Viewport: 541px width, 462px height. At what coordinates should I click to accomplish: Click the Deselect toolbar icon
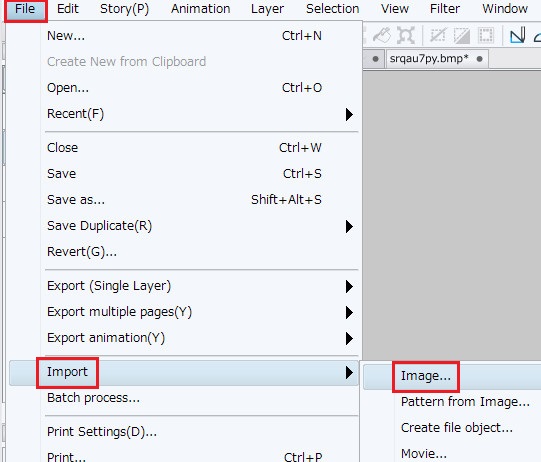pyautogui.click(x=438, y=35)
